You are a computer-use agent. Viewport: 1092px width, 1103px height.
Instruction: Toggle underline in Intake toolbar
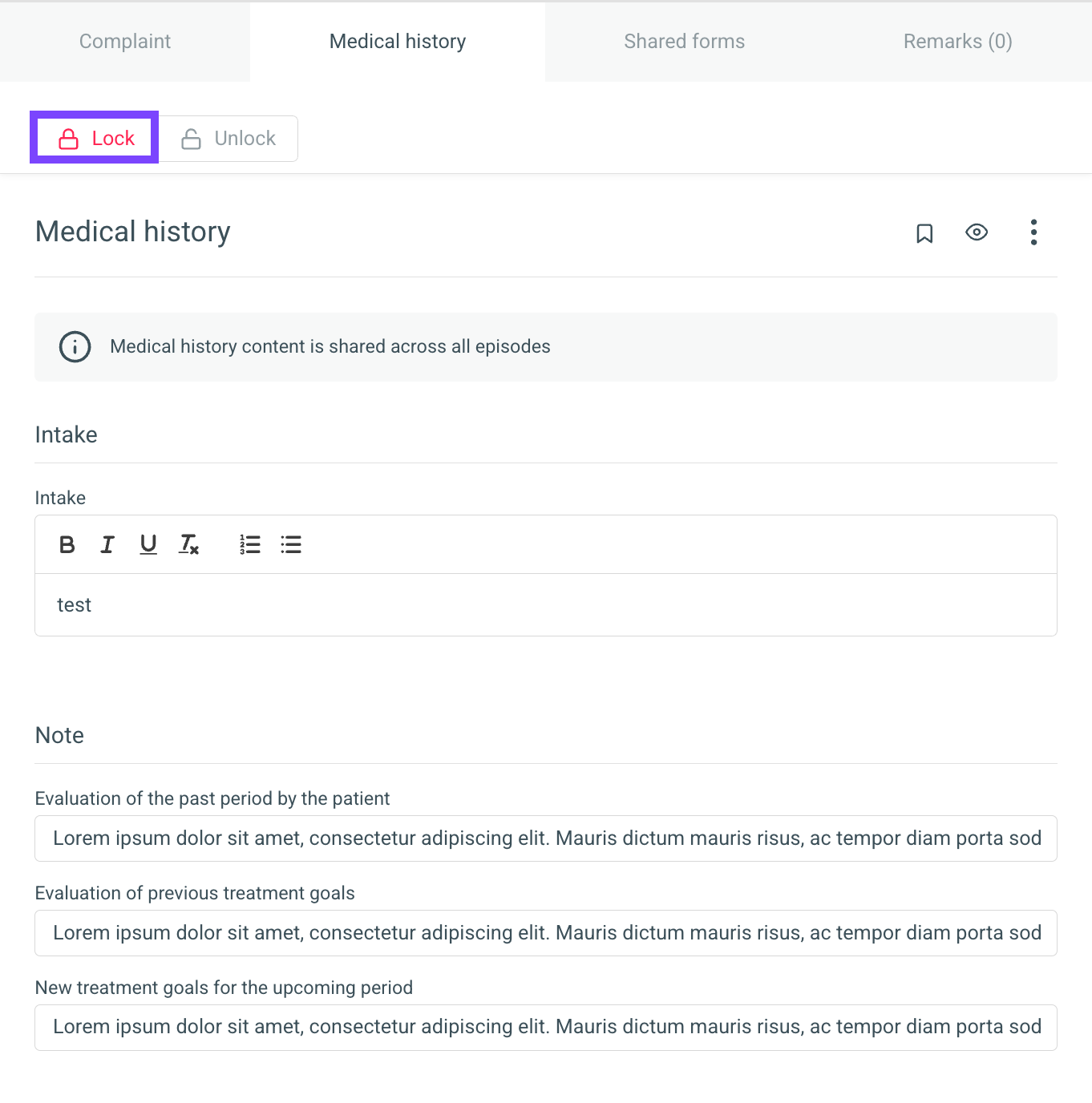click(x=148, y=545)
